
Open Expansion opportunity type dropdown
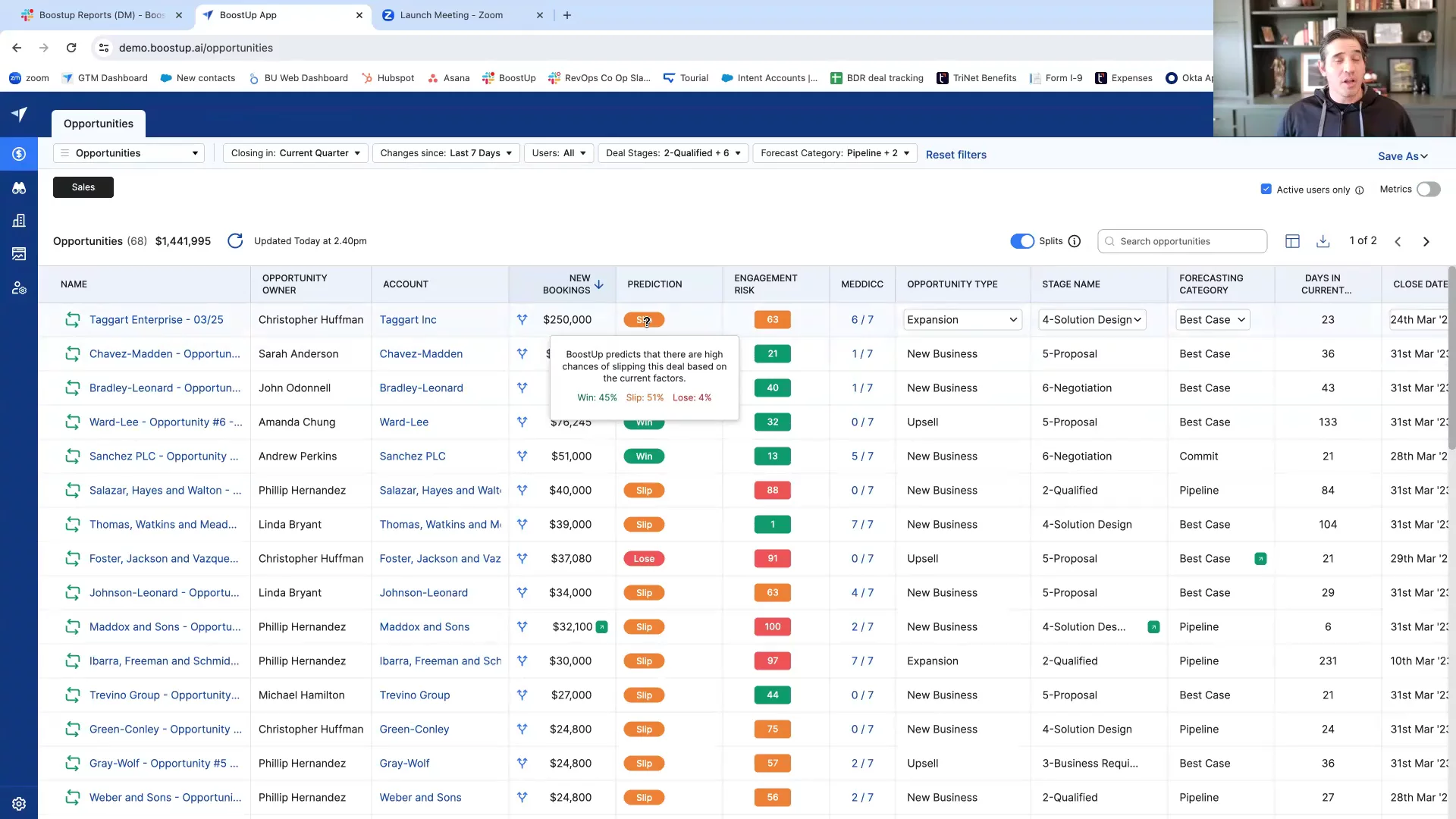pyautogui.click(x=962, y=320)
